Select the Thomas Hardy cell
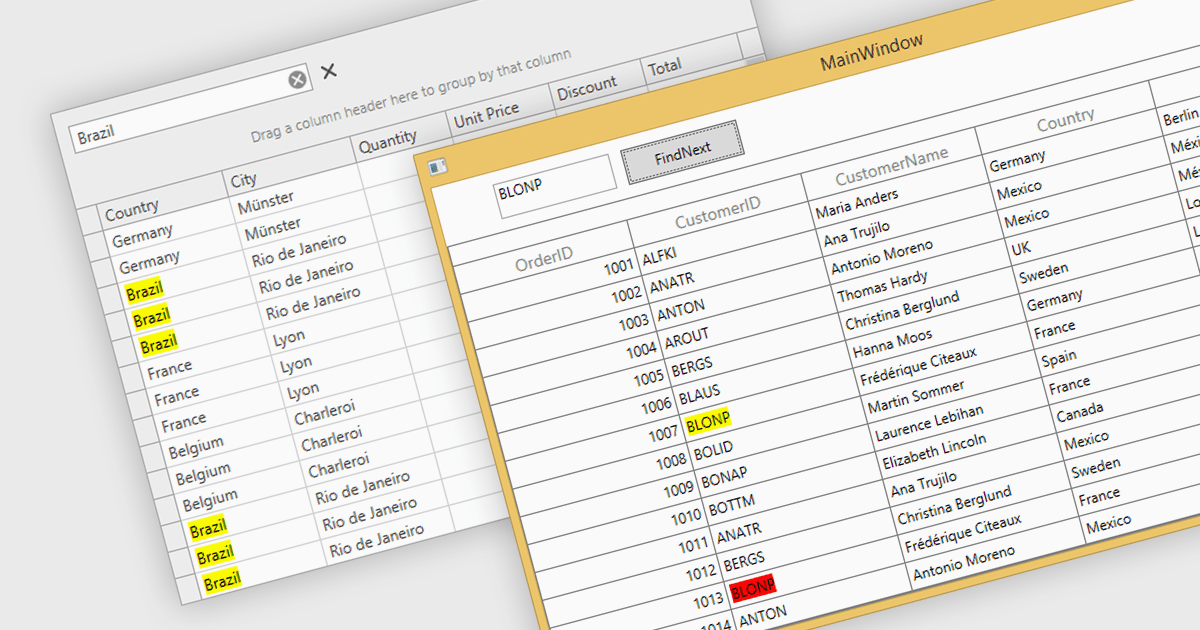 [883, 288]
